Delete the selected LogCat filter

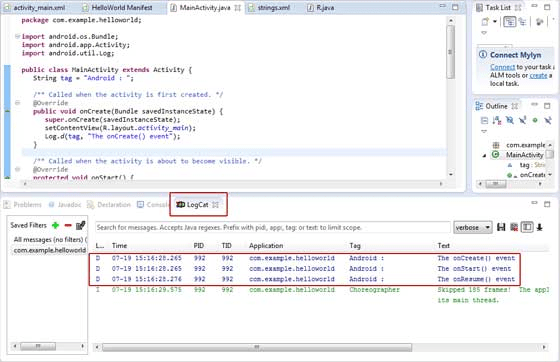tap(68, 225)
